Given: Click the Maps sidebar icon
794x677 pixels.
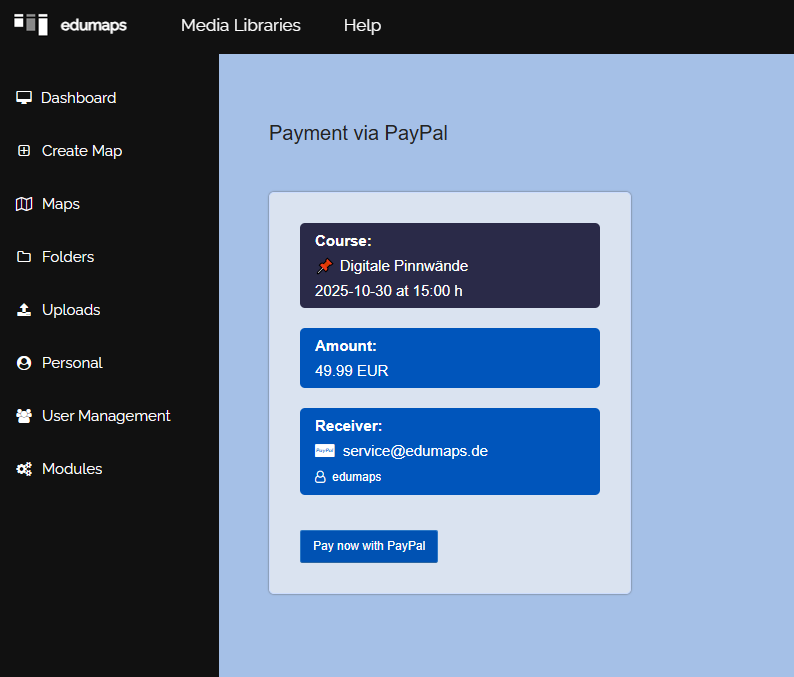Looking at the screenshot, I should tap(24, 204).
